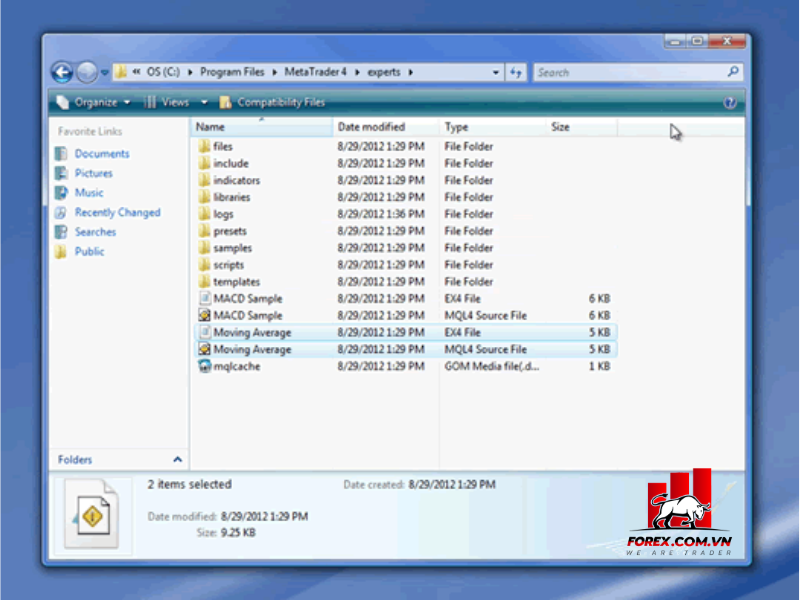
Task: Close the Explorer window
Action: tap(728, 41)
